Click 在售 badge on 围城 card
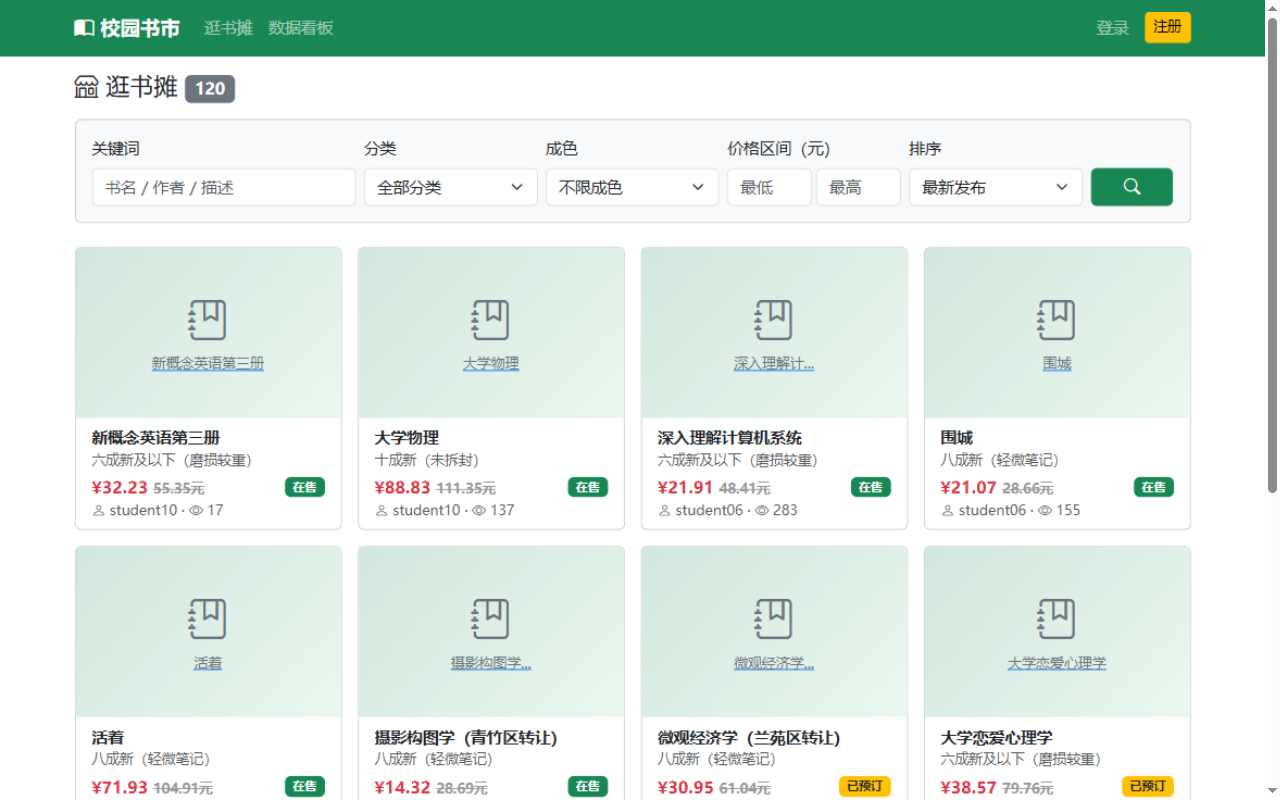Viewport: 1280px width, 800px height. coord(1154,487)
